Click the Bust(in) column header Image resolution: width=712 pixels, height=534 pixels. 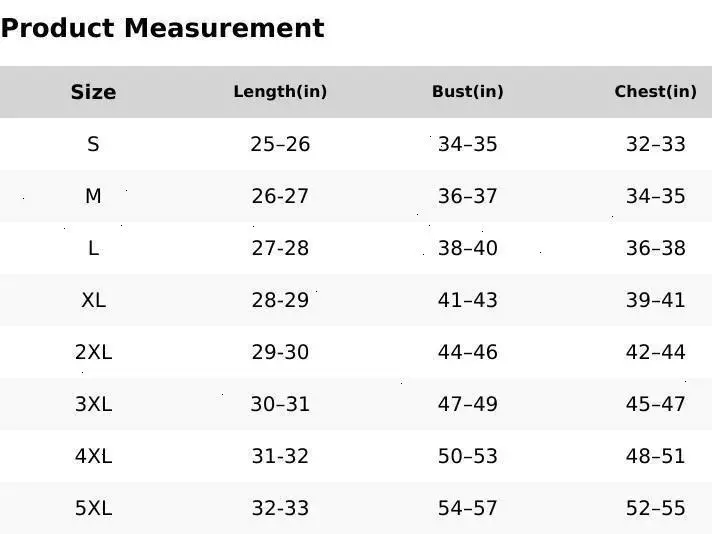tap(467, 92)
